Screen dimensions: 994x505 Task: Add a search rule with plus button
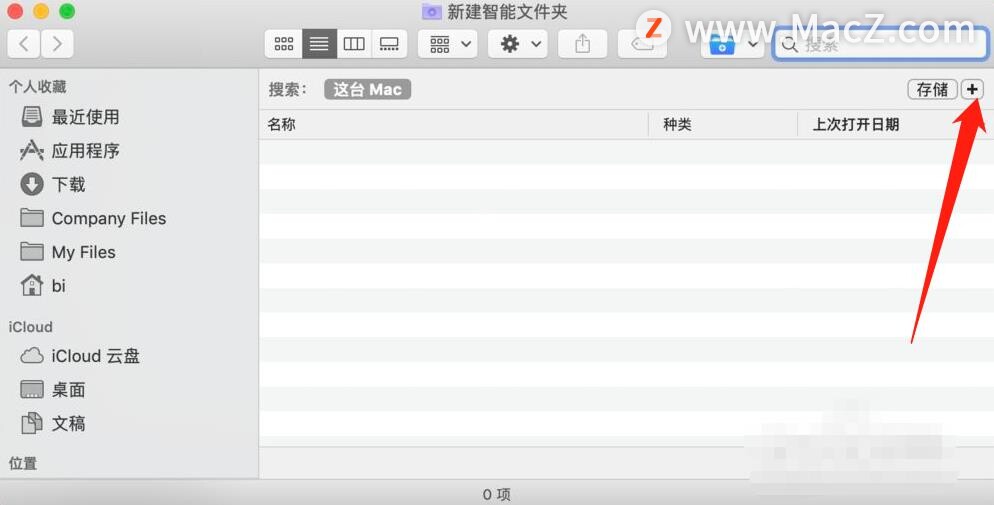(x=972, y=89)
